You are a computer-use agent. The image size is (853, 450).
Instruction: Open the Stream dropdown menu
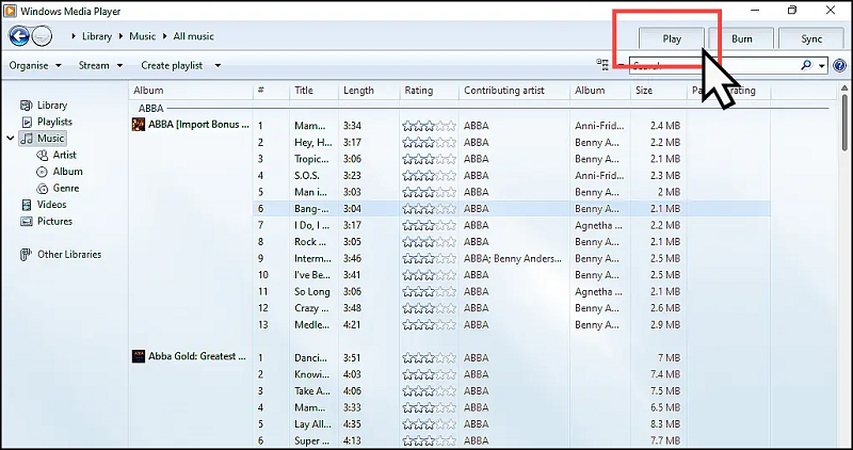tap(100, 65)
